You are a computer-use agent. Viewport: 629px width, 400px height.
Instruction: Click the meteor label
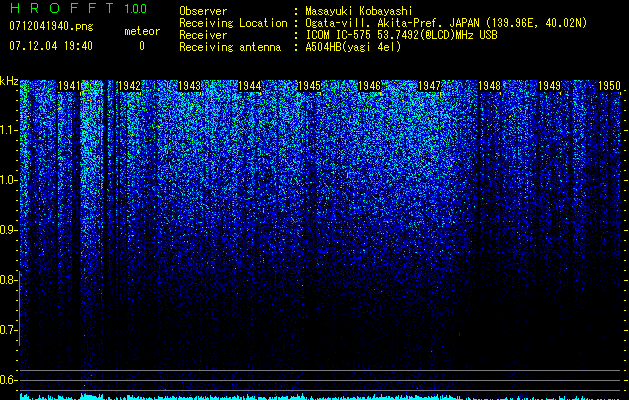tap(142, 31)
